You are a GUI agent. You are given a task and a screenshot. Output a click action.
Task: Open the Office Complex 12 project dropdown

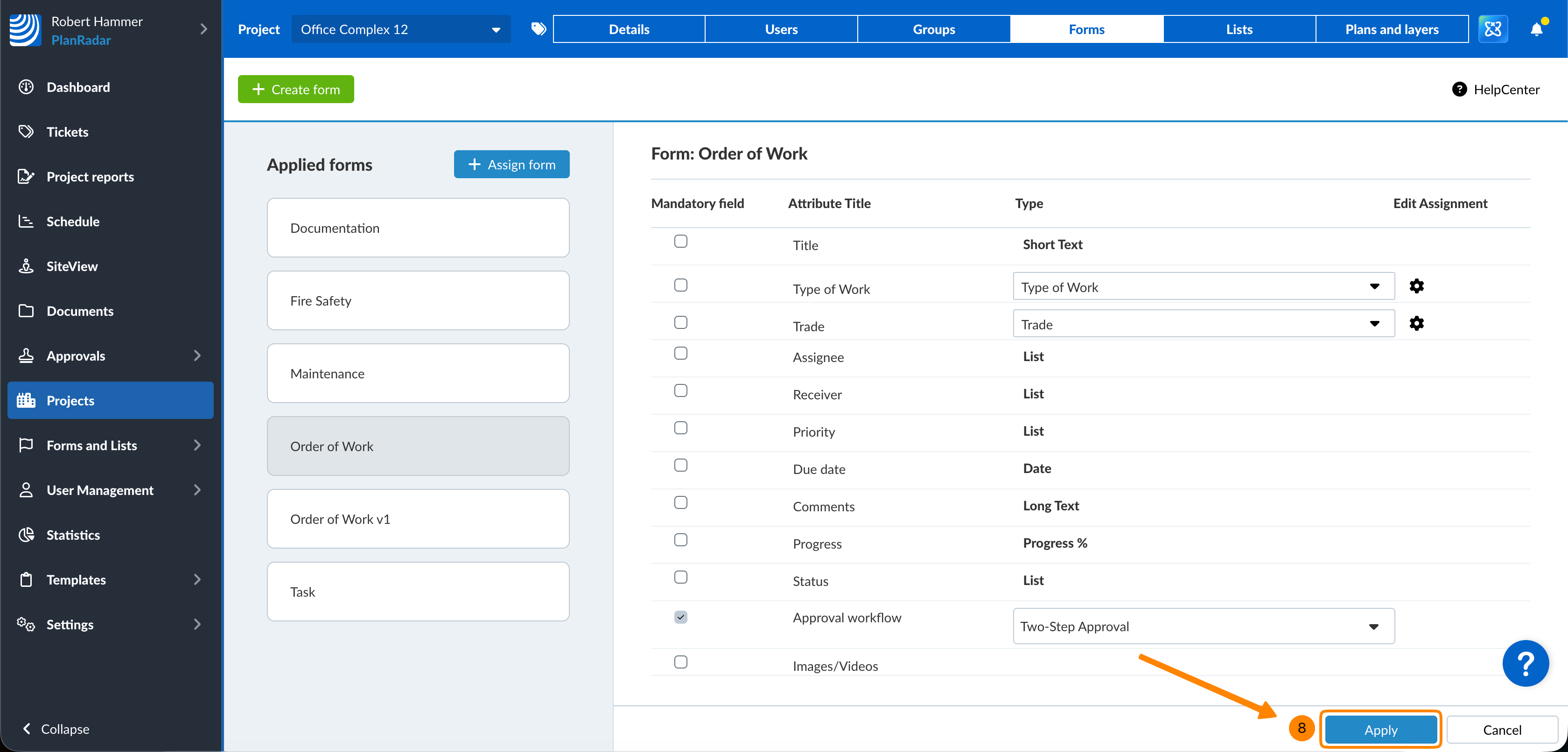(x=400, y=29)
